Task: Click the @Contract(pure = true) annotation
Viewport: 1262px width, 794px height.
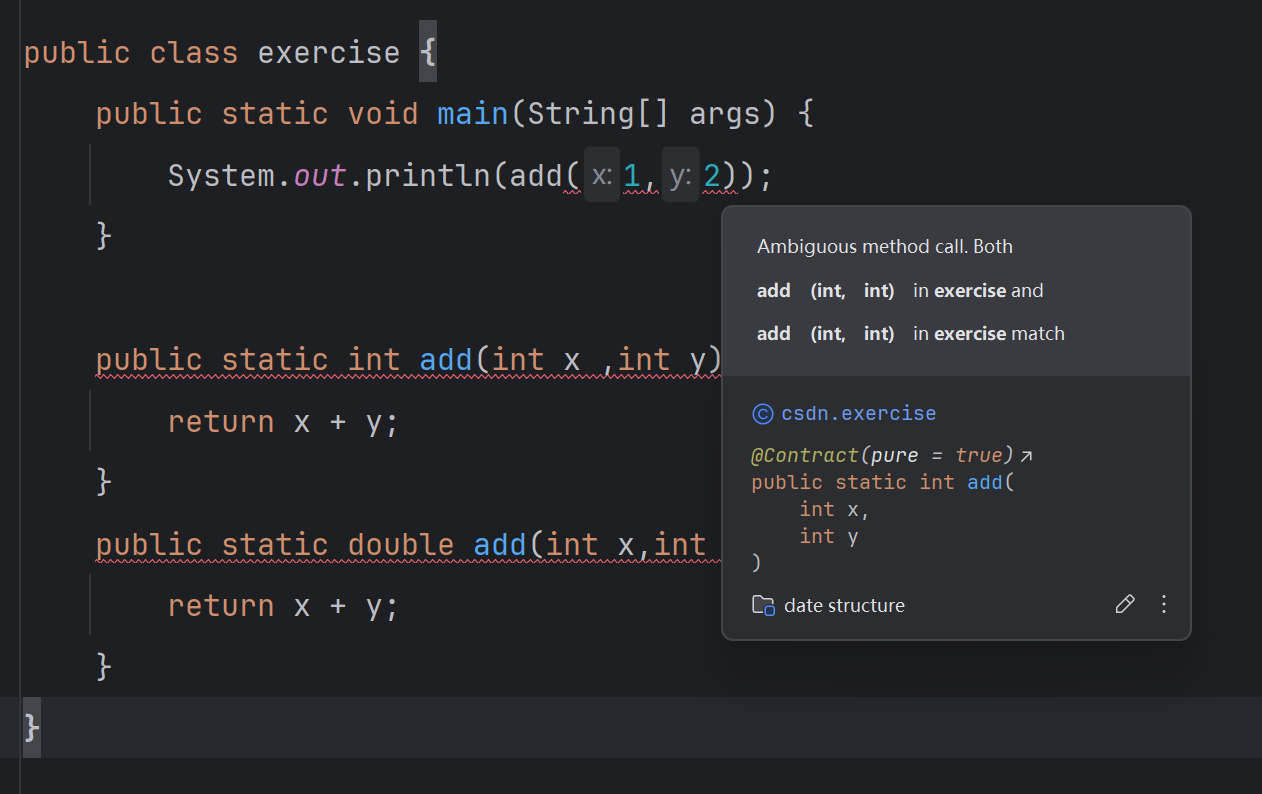Action: point(883,455)
